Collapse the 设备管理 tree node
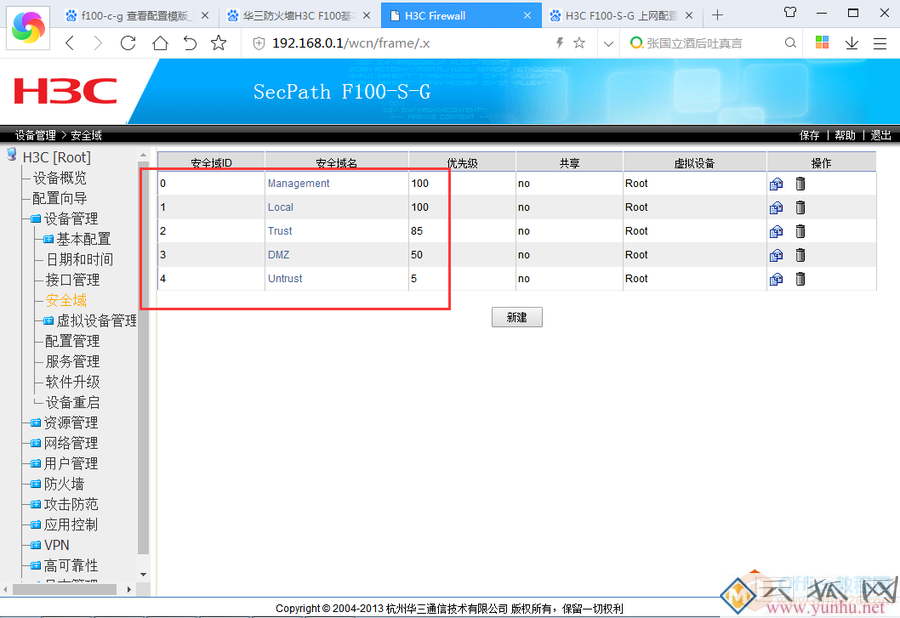The image size is (900, 618). [x=35, y=219]
